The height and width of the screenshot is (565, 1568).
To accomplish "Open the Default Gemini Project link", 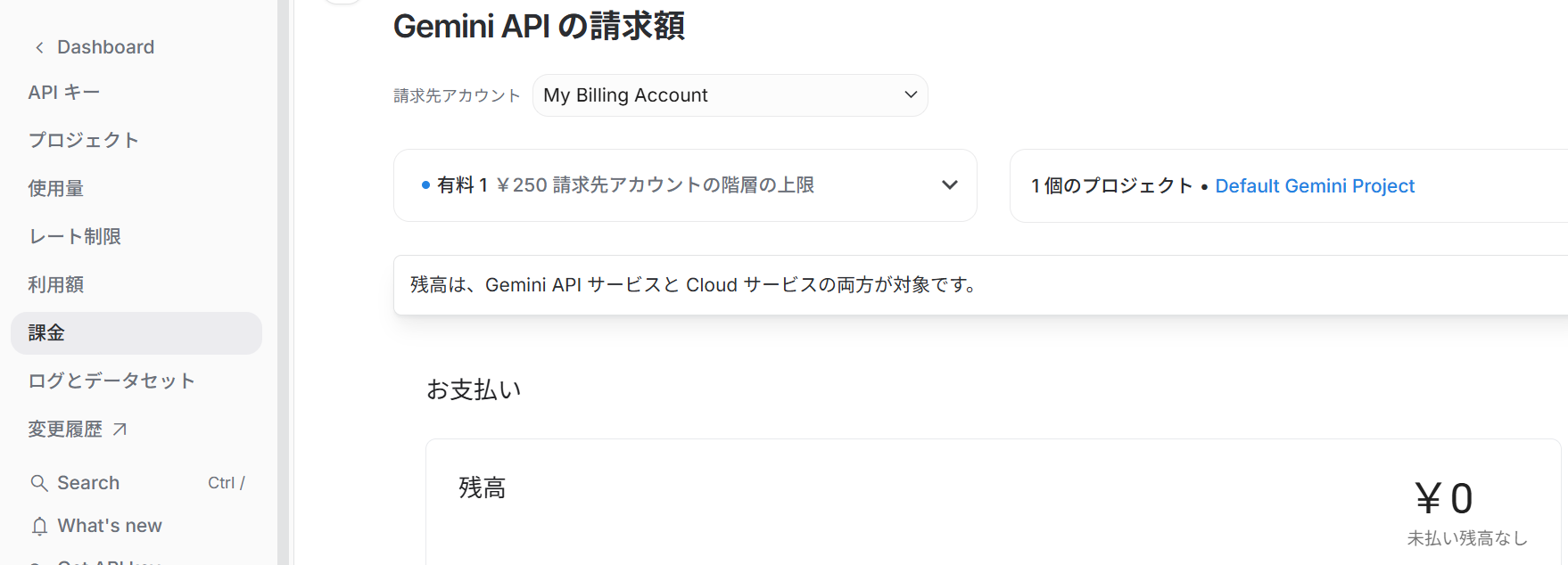I will point(1314,186).
